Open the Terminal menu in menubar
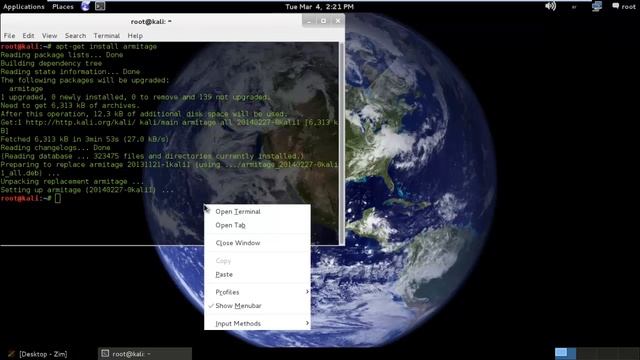The image size is (640, 360). pyautogui.click(x=107, y=36)
